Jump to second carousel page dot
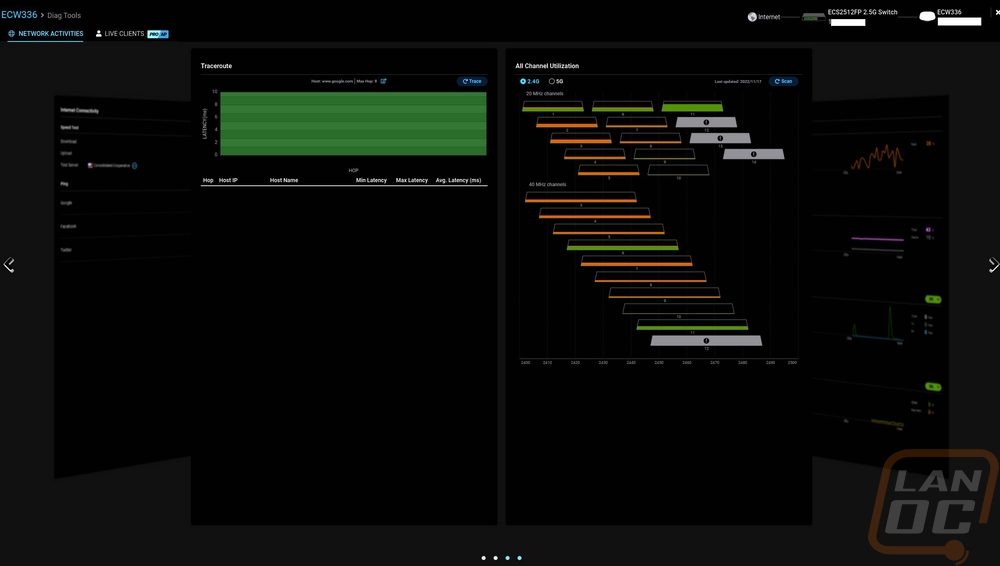This screenshot has width=1000, height=566. click(496, 558)
